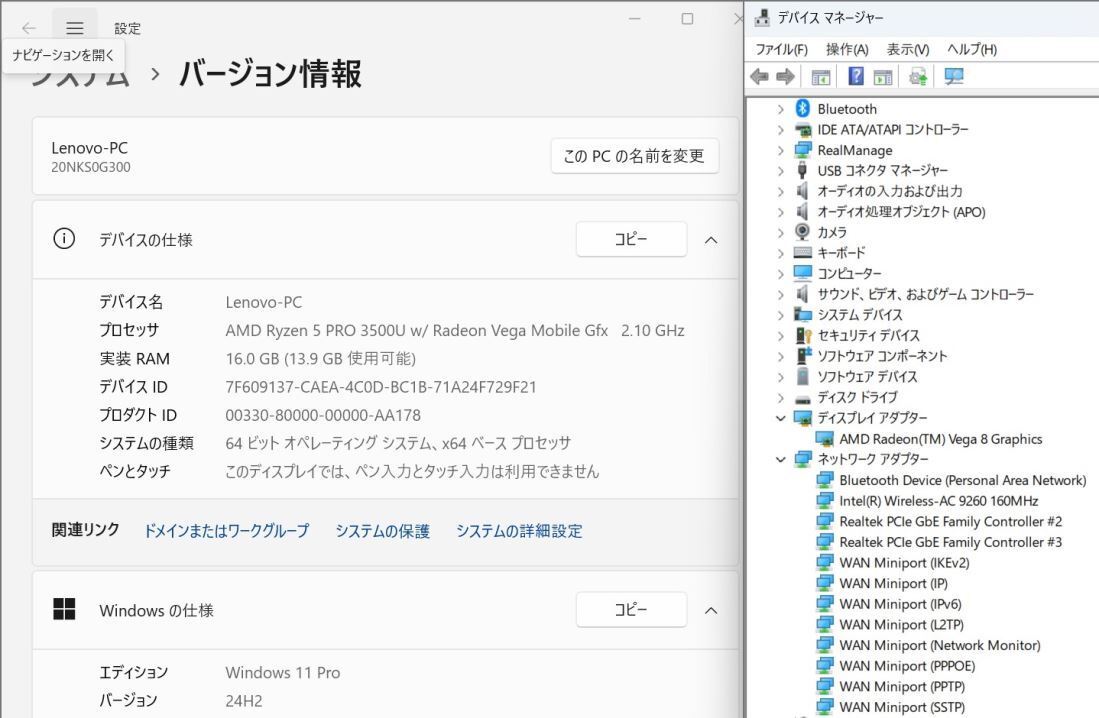Select WAN Miniport (IKEv2)

click(x=904, y=562)
